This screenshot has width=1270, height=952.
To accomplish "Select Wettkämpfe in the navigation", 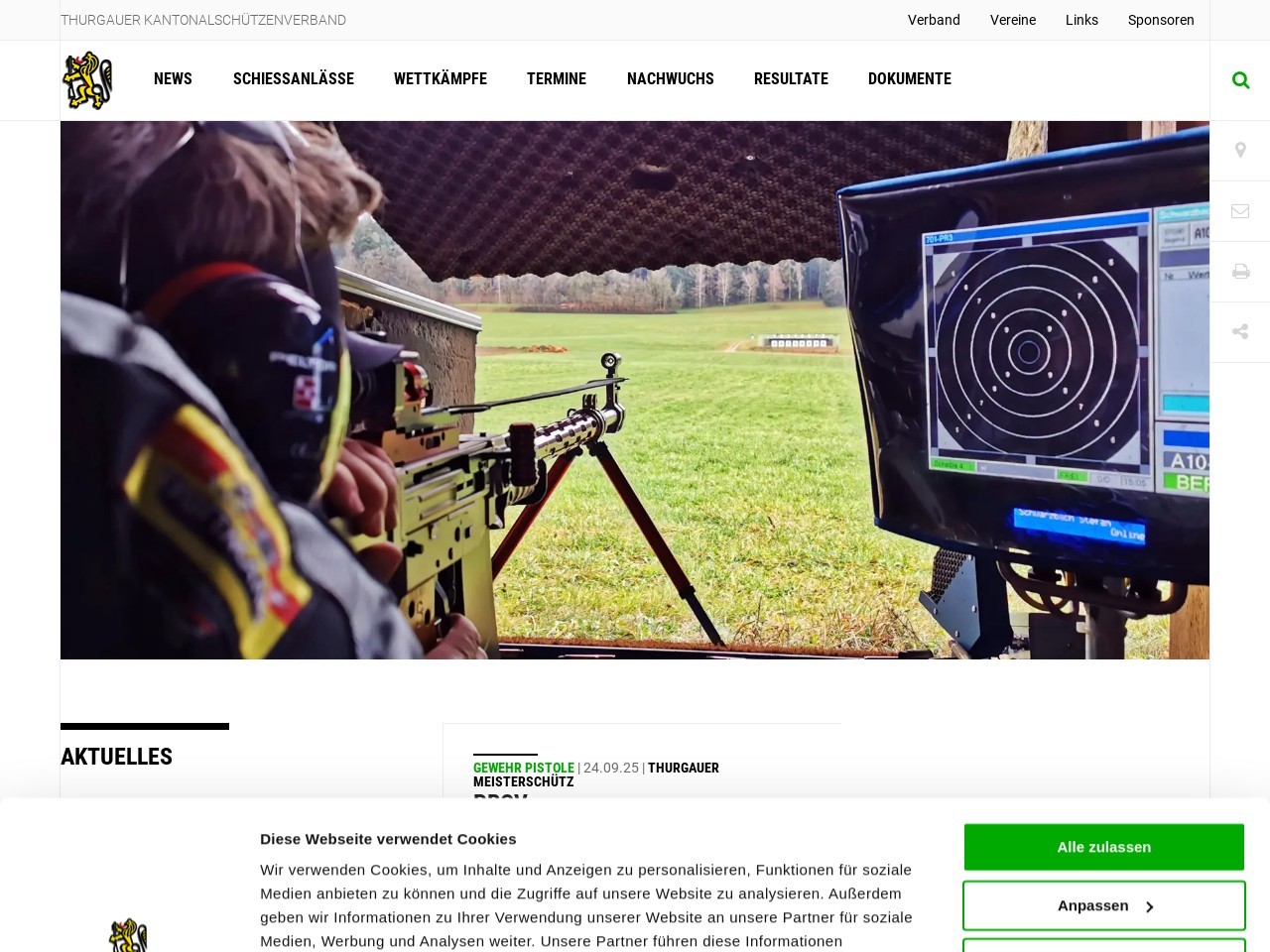I will pyautogui.click(x=440, y=79).
